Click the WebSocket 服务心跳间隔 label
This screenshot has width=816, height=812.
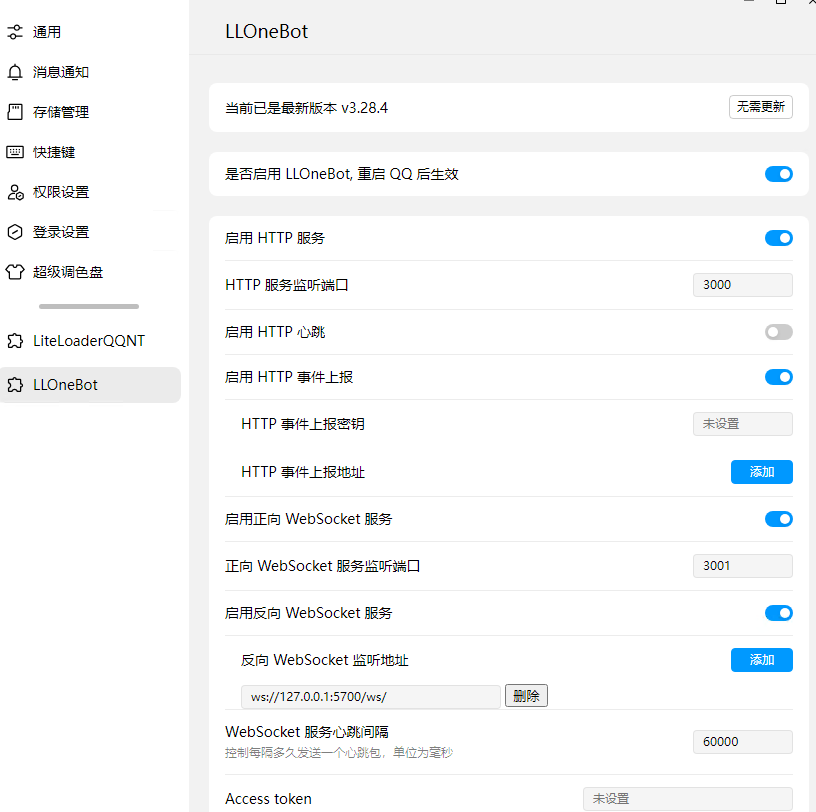(x=307, y=732)
